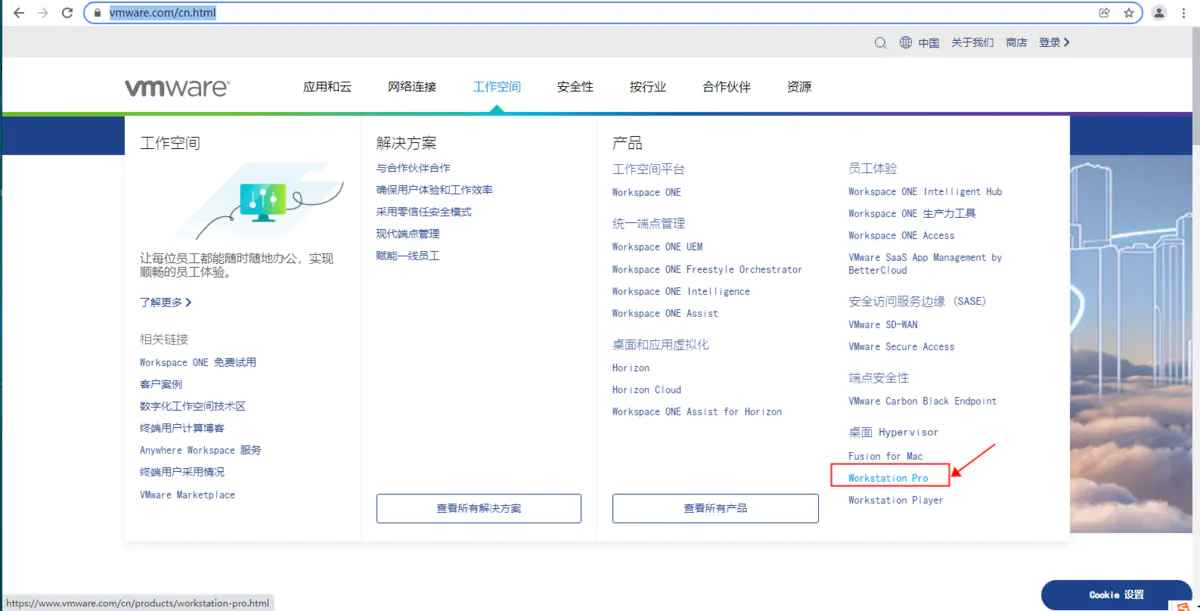Screen dimensions: 1200x611
Task: Click 确保用户体验和工作效率 link
Action: point(434,190)
